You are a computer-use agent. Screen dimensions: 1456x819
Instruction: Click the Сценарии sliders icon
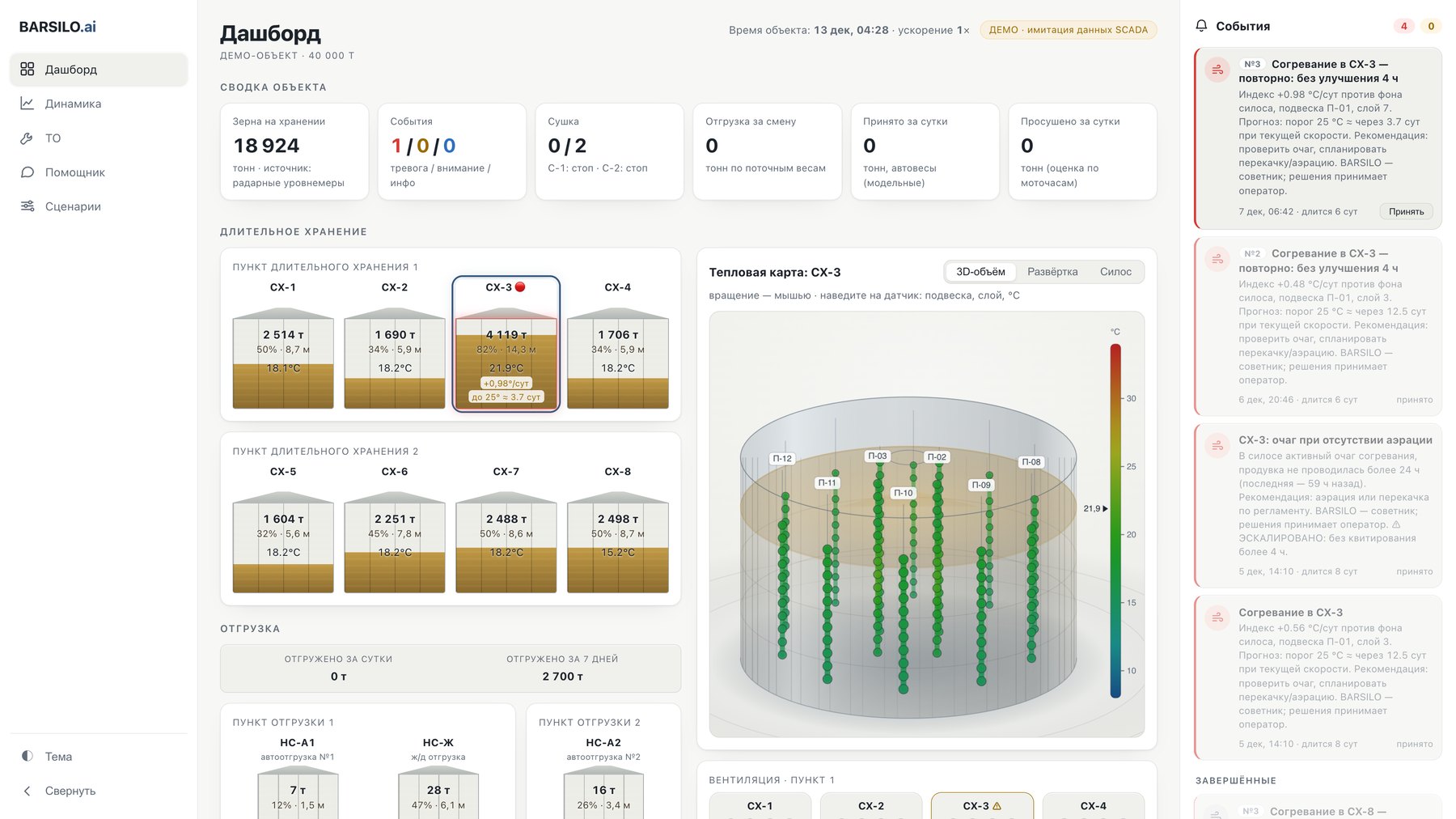tap(28, 206)
